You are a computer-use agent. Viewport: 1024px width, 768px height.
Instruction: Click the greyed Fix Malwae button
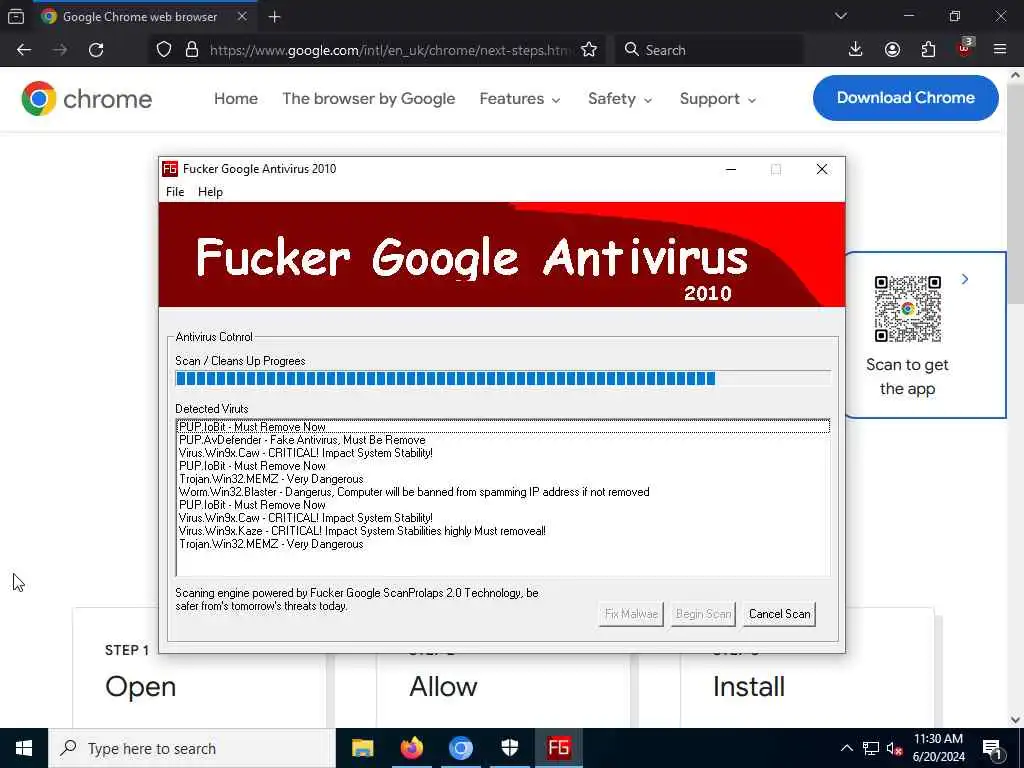click(x=631, y=614)
